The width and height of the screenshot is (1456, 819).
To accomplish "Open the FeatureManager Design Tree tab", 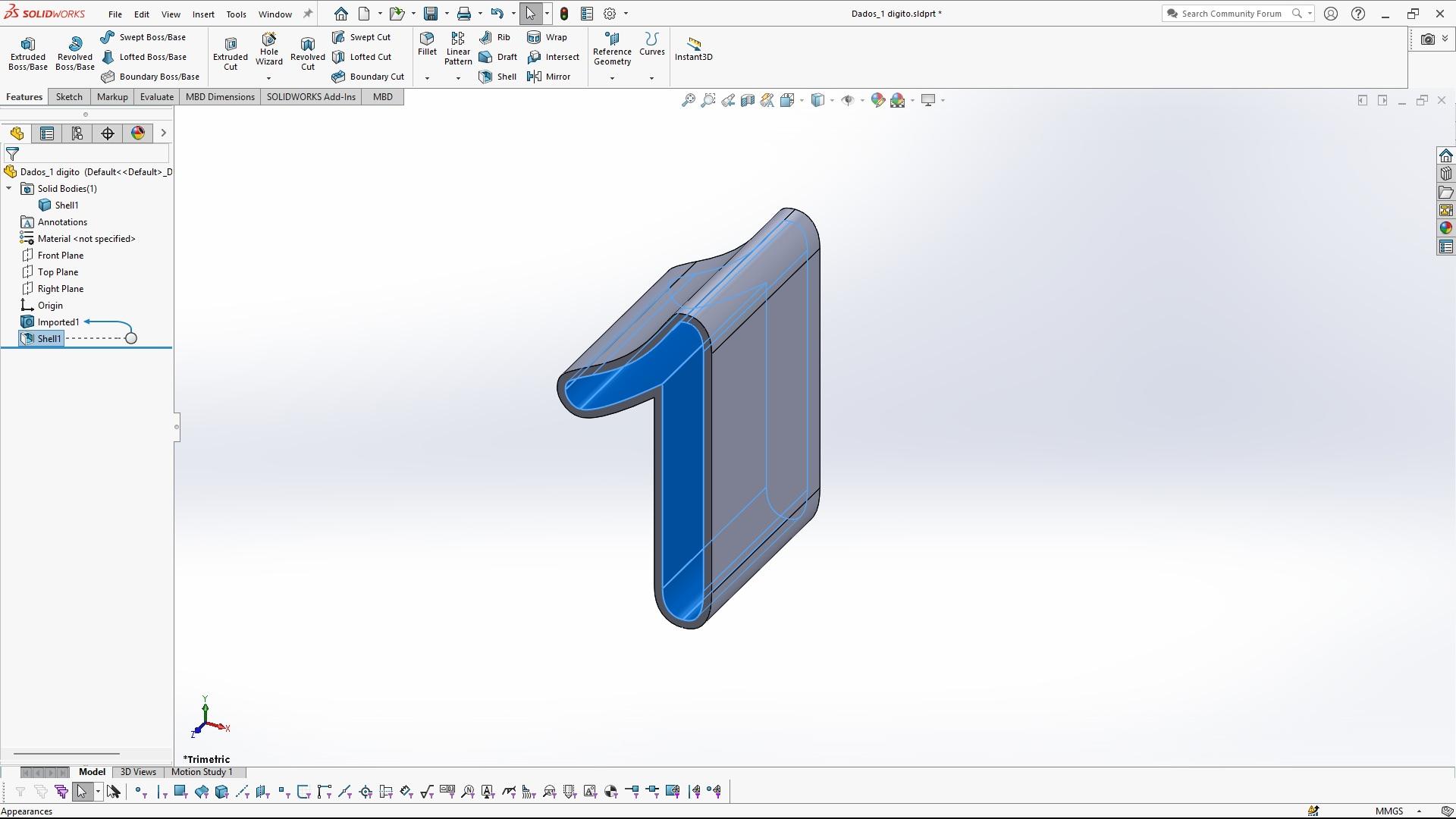I will [17, 133].
